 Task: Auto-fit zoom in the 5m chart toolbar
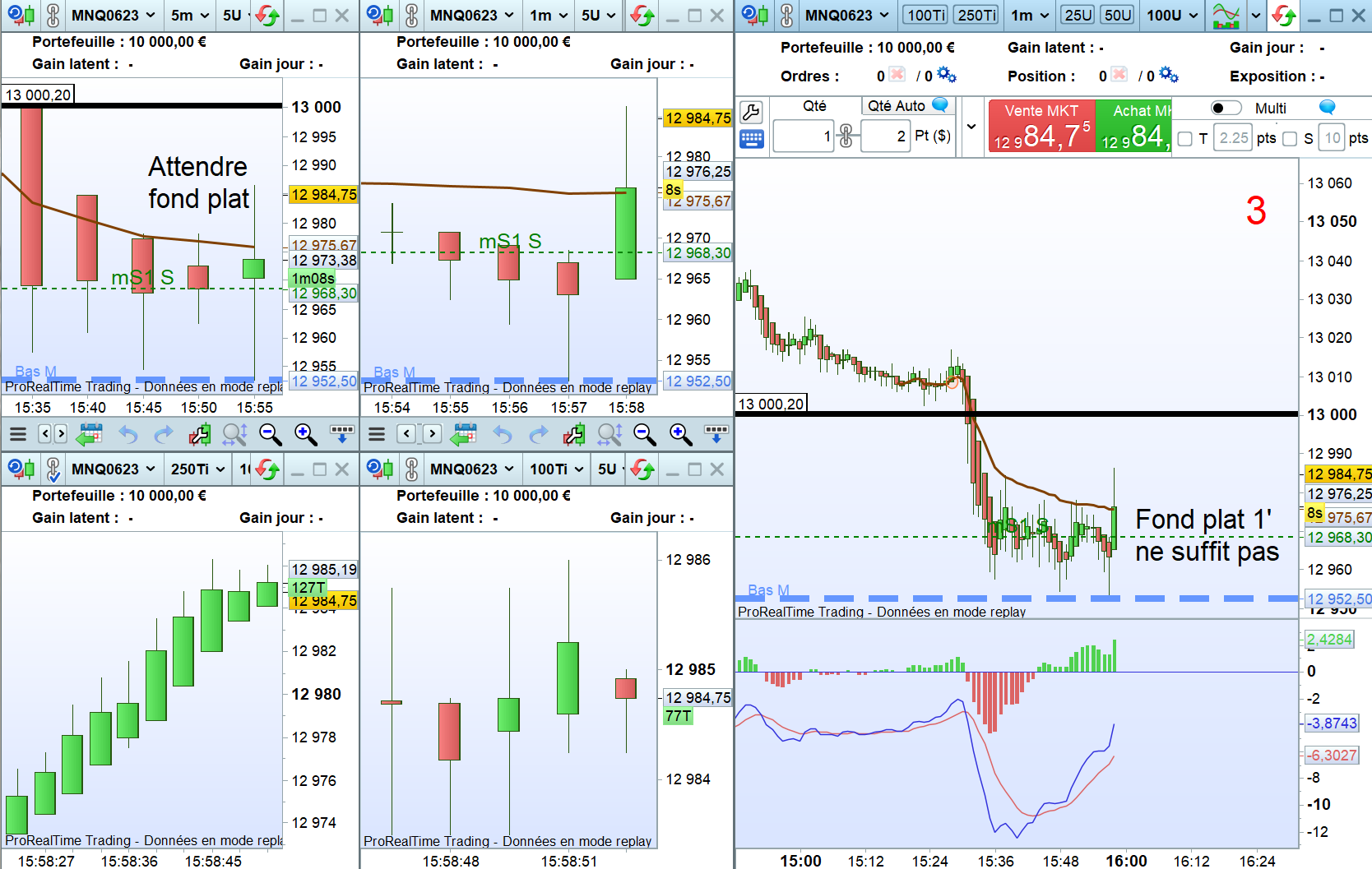(234, 434)
